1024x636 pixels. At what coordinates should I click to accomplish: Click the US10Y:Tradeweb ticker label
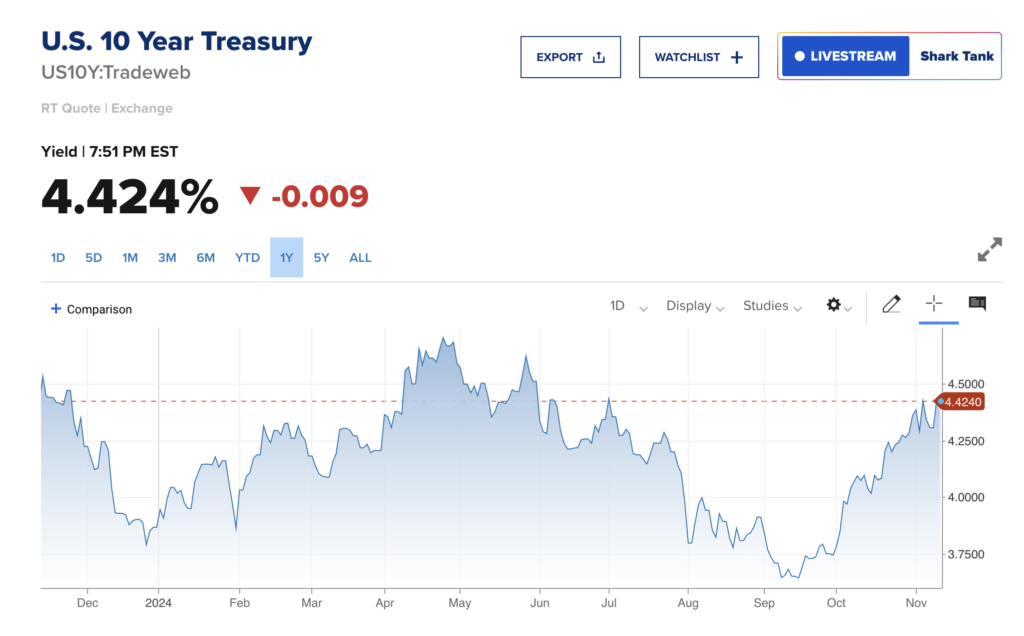click(115, 73)
